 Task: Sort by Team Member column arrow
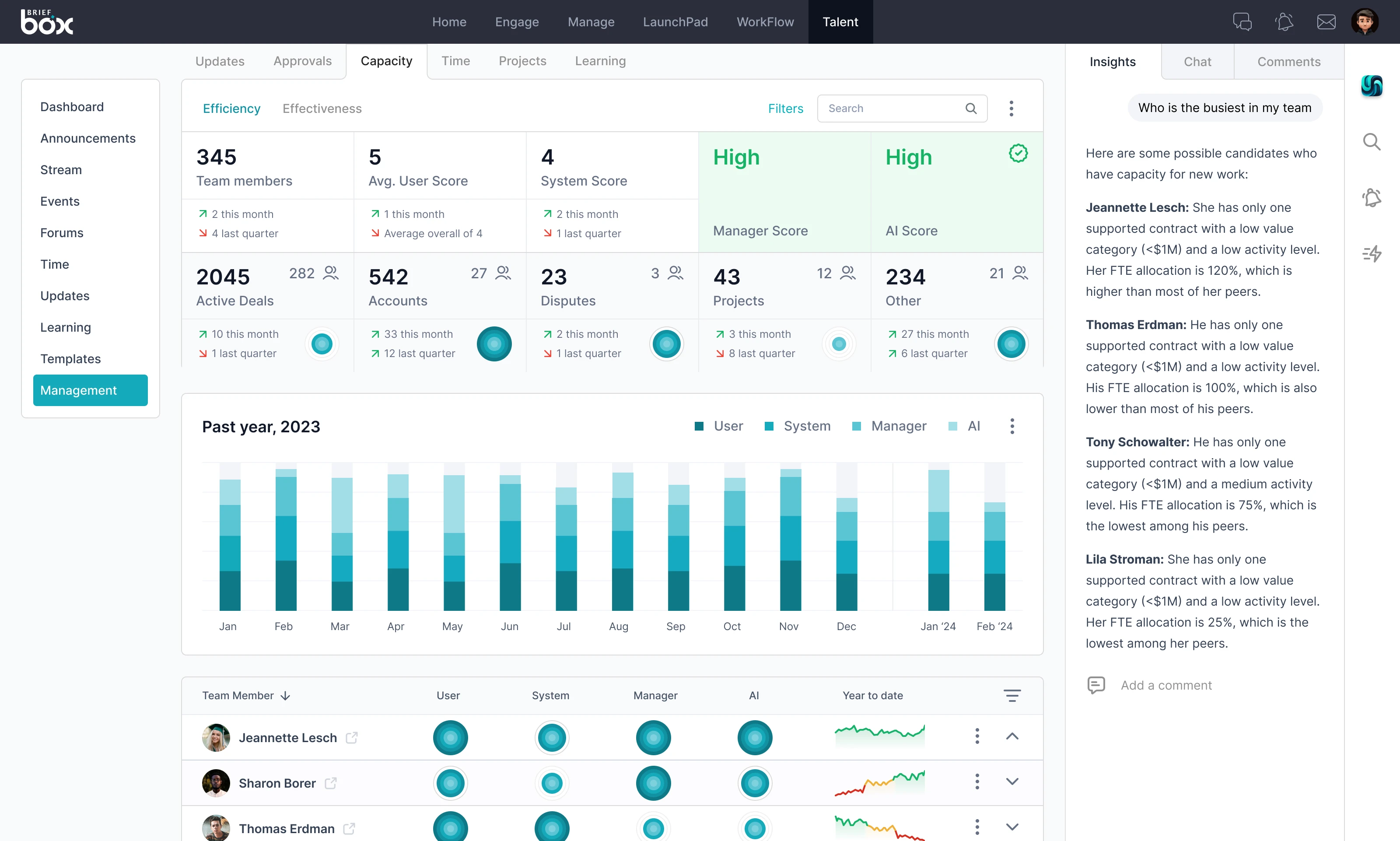point(286,695)
